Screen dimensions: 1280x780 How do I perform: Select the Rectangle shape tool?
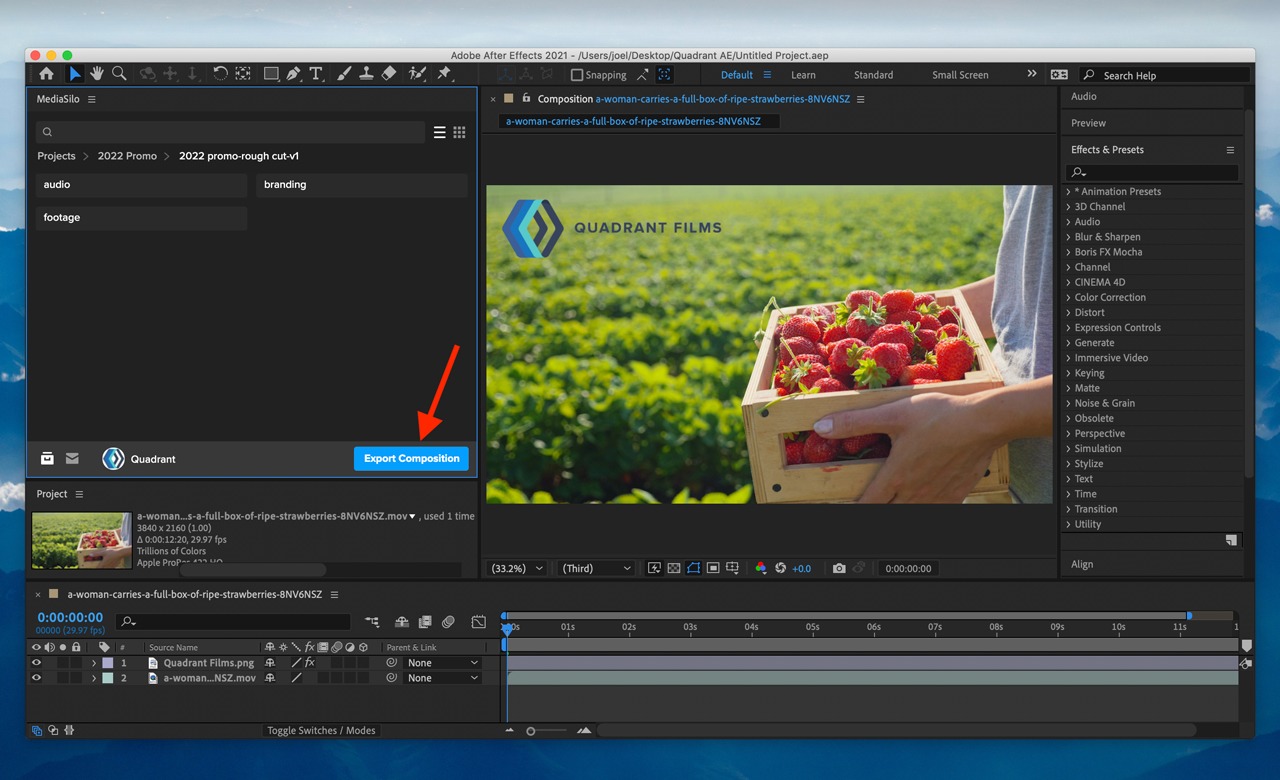click(271, 74)
